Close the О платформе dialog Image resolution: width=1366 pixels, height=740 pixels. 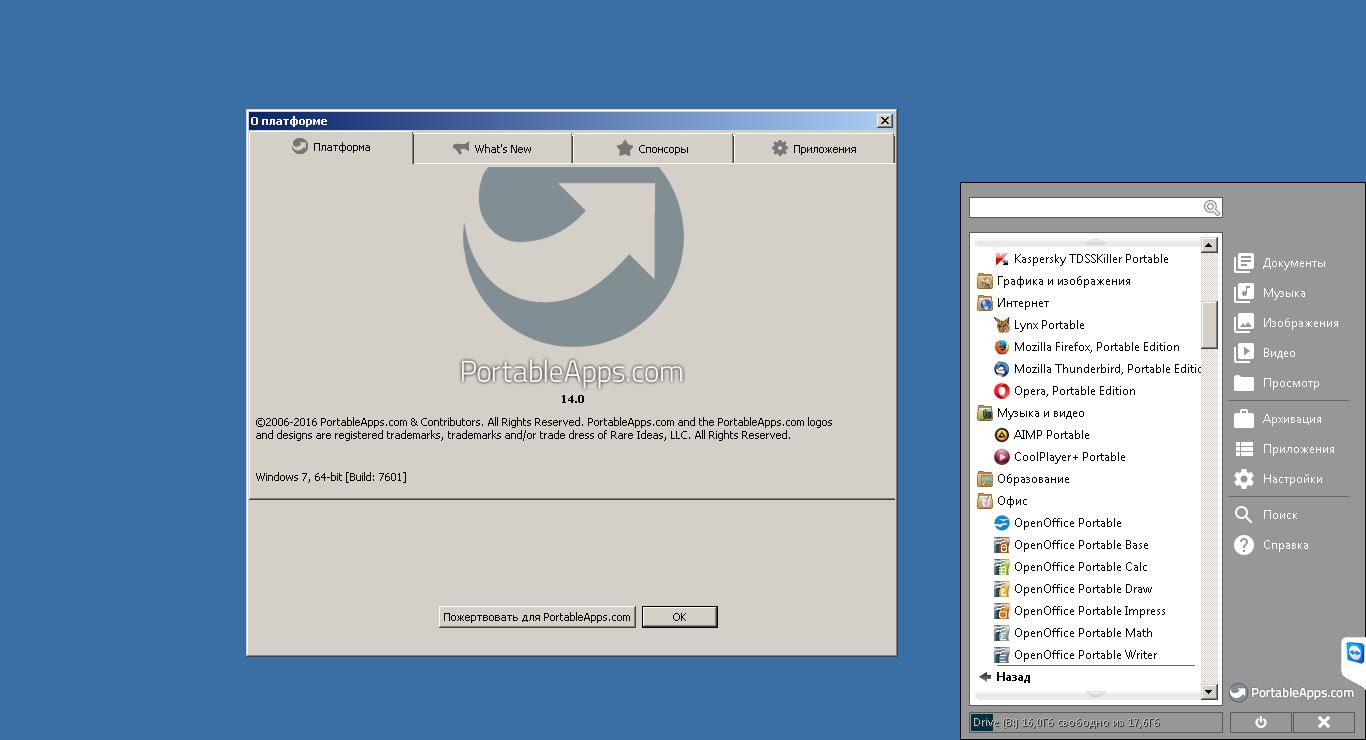884,120
